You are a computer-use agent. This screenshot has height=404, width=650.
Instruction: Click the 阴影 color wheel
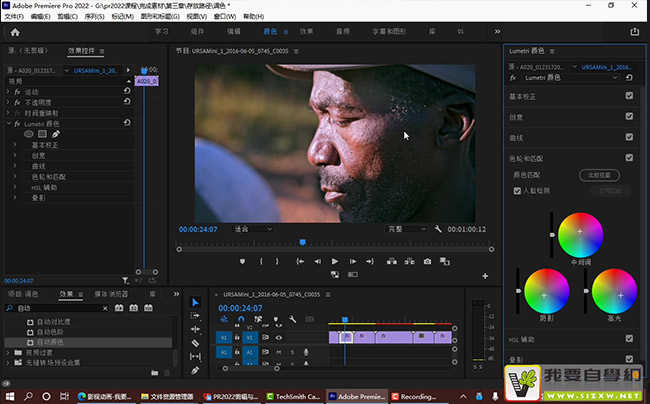point(546,291)
